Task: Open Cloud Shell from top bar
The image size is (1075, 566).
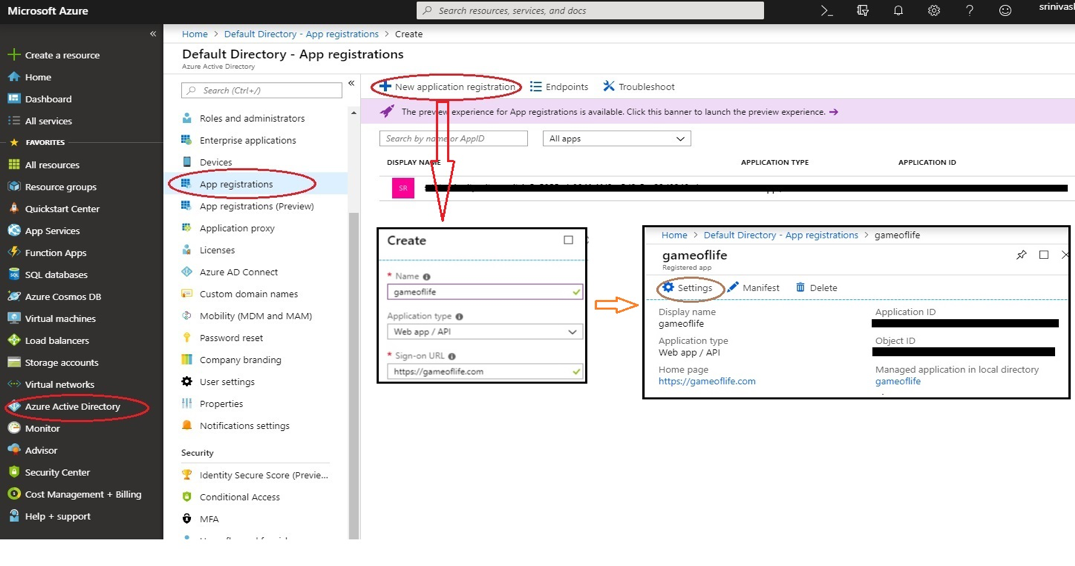Action: coord(827,11)
